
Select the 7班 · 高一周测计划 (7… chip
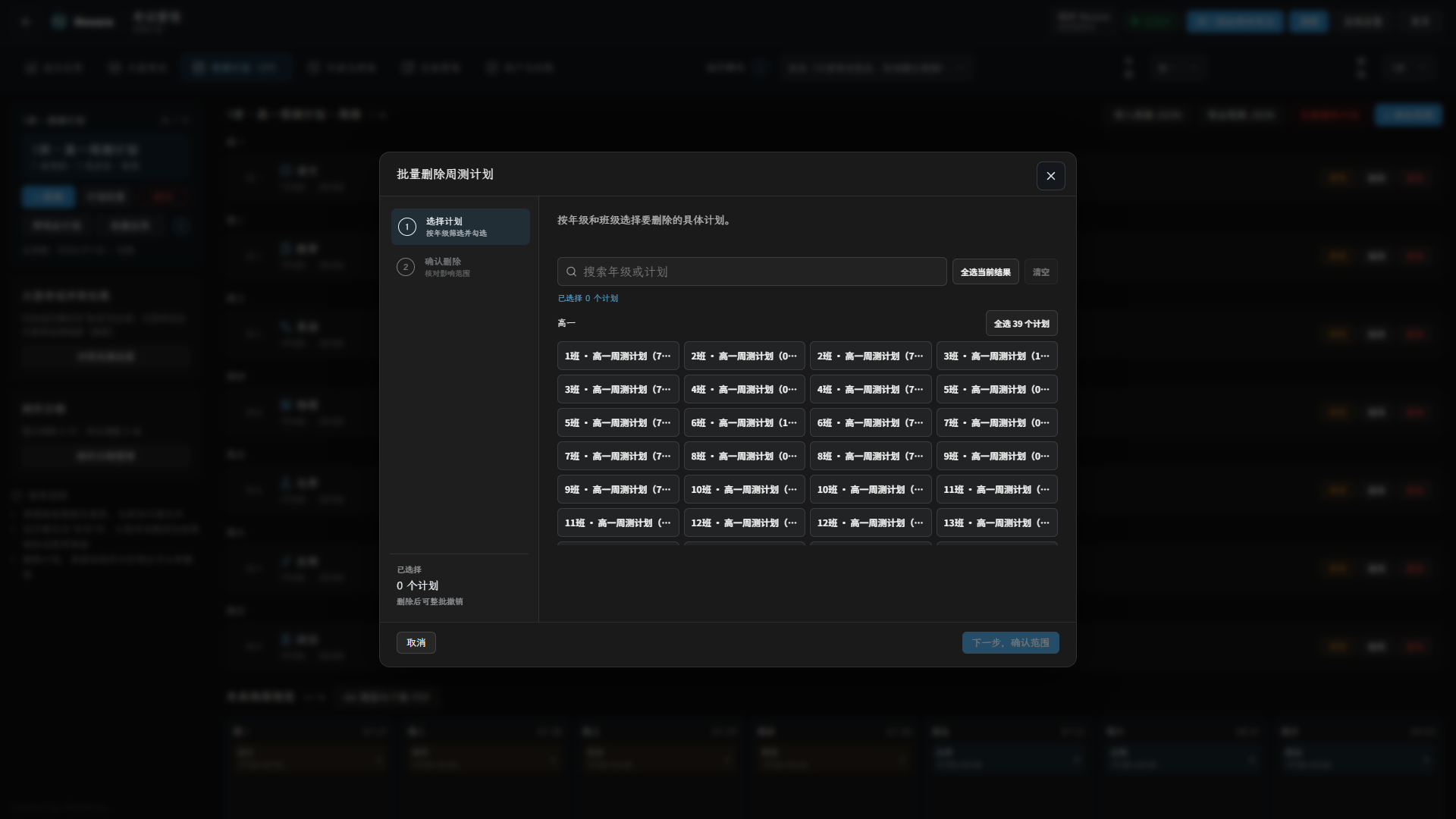[x=618, y=456]
